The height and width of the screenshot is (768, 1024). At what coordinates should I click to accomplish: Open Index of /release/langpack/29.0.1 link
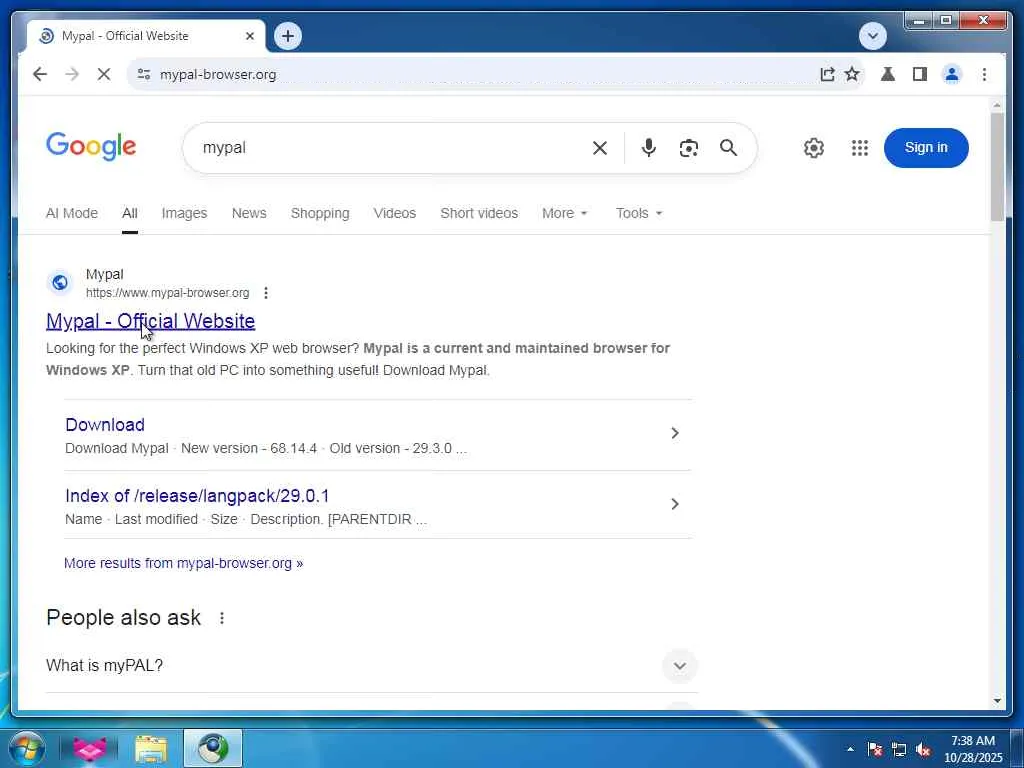(x=197, y=496)
